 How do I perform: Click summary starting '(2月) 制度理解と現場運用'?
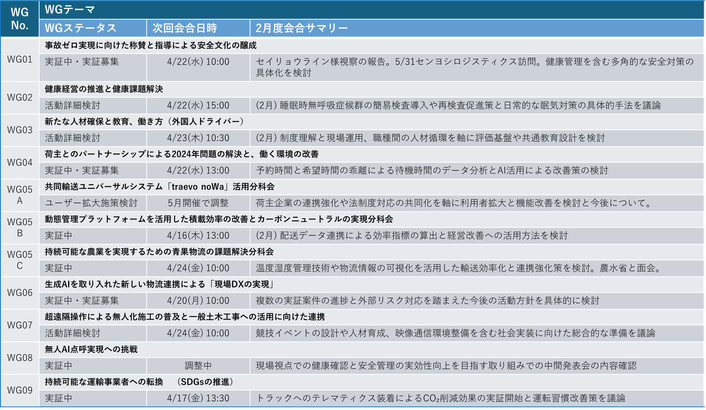click(430, 138)
